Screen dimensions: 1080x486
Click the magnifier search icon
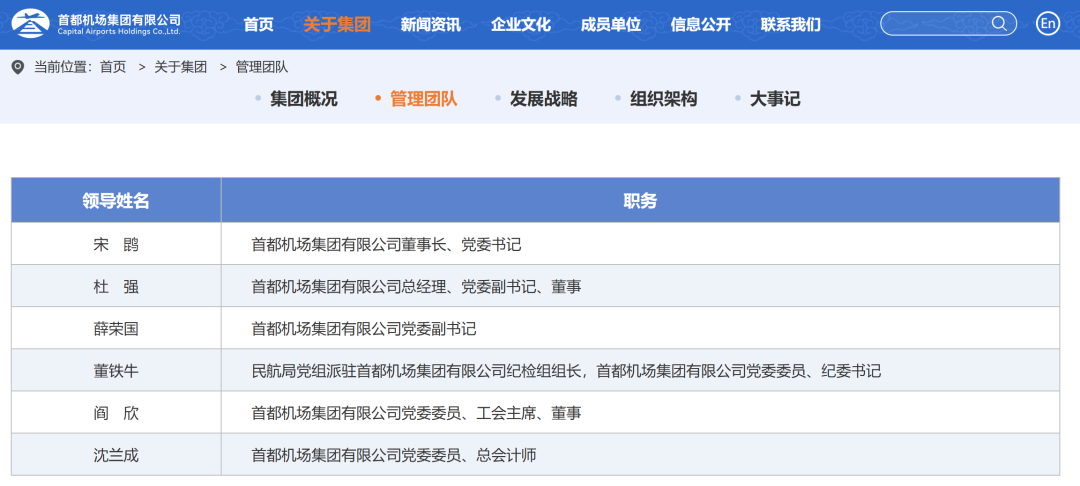998,24
